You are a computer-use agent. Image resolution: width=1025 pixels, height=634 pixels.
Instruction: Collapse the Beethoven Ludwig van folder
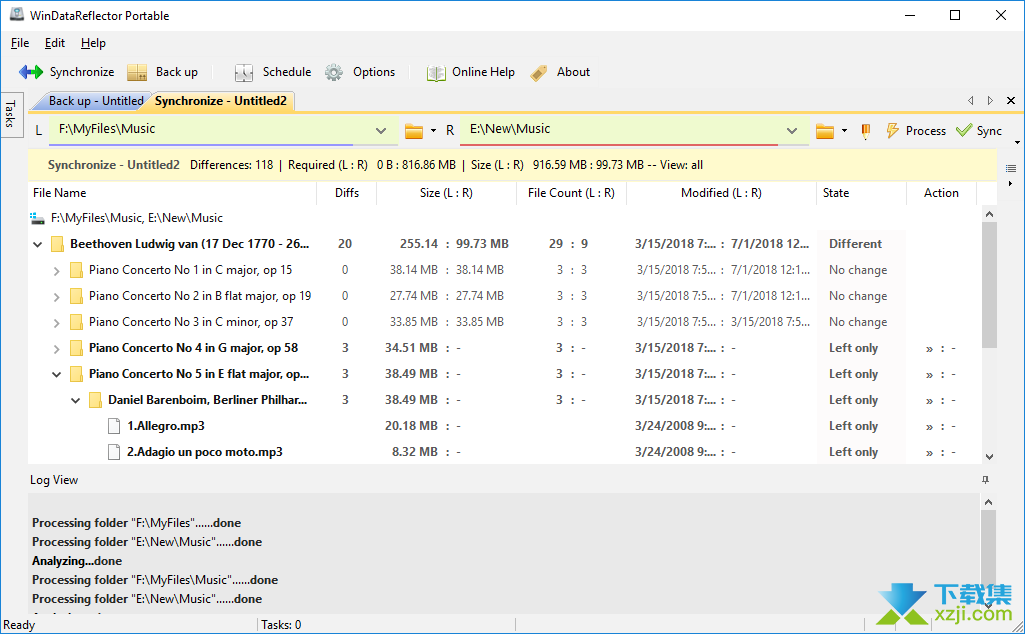click(x=37, y=244)
